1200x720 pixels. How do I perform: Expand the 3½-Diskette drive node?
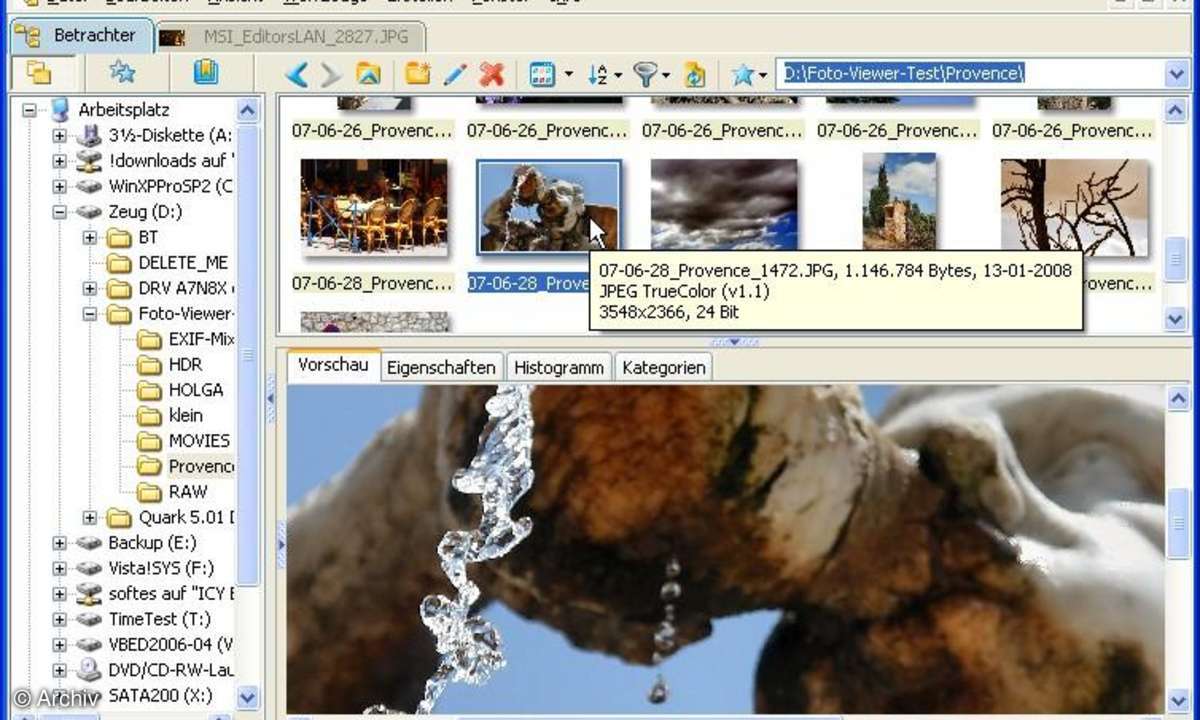[x=60, y=135]
